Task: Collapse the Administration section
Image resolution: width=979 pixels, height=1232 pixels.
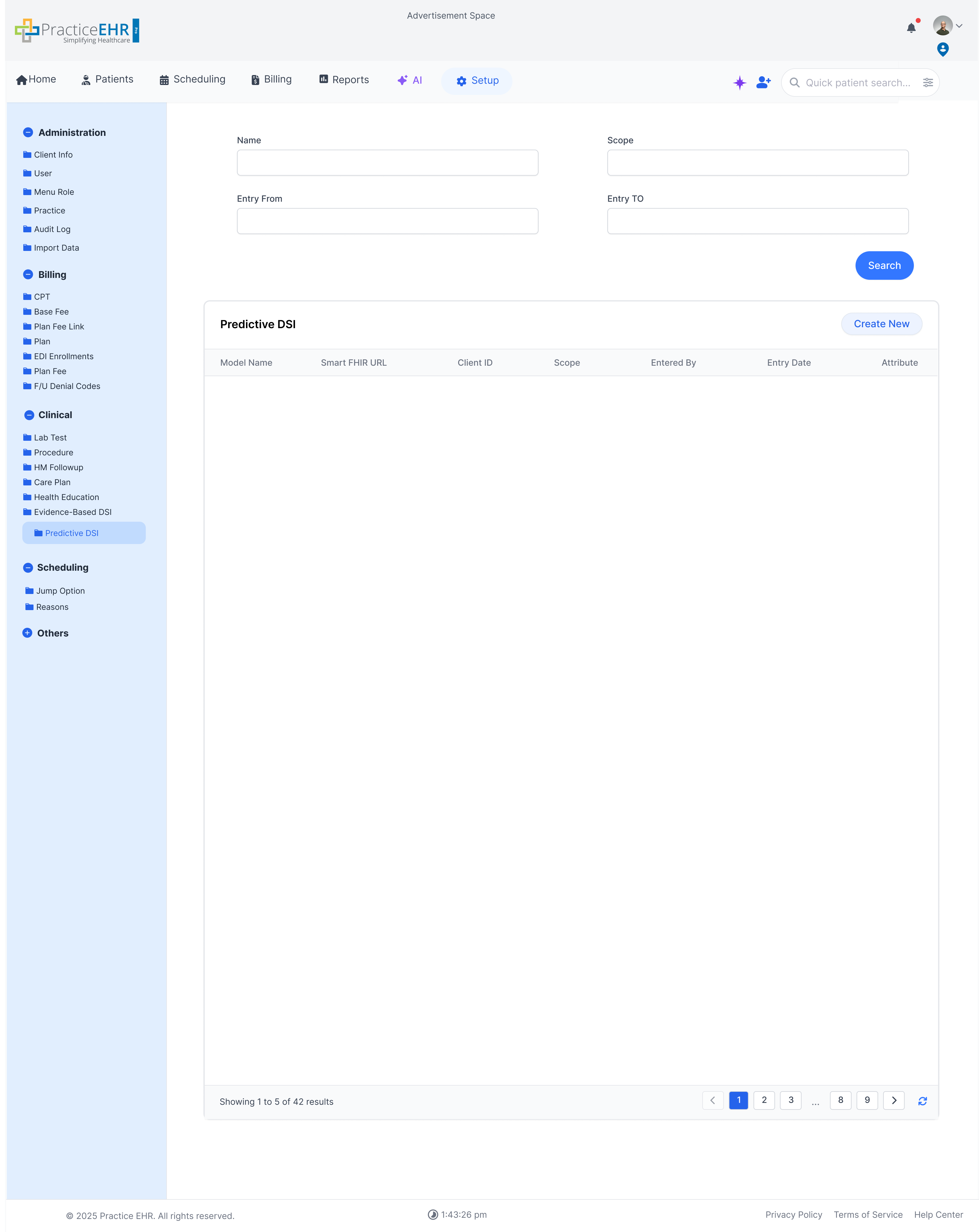Action: [x=28, y=132]
